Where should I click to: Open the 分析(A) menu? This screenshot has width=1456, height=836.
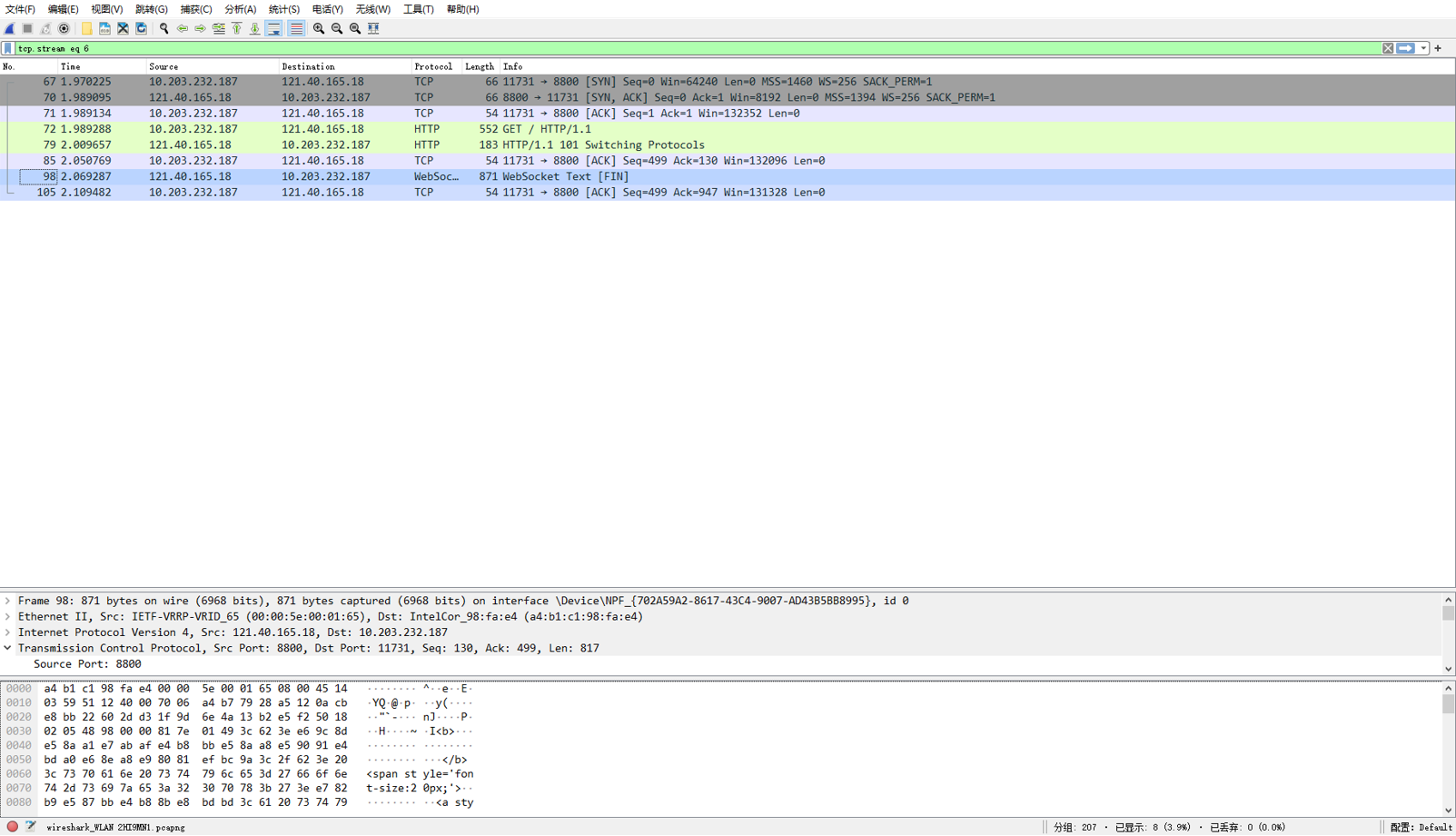pyautogui.click(x=241, y=9)
